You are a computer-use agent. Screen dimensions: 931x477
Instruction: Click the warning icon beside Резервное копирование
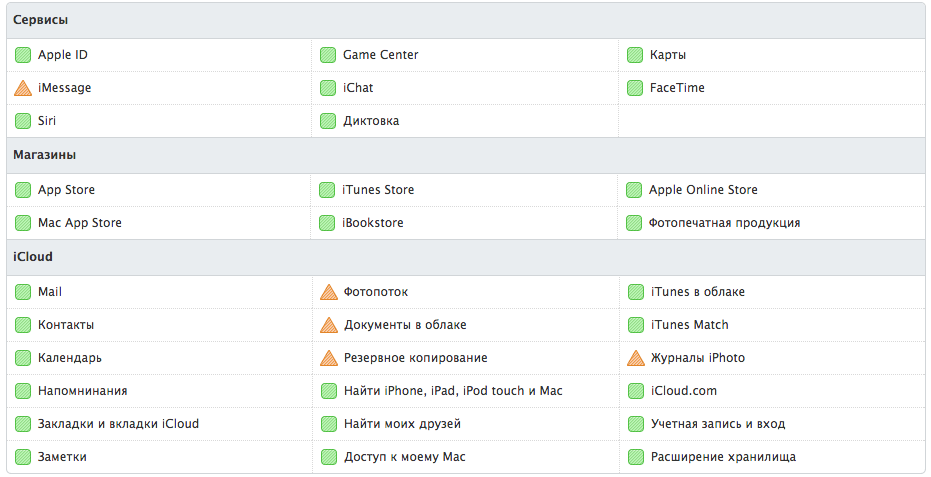tap(328, 358)
